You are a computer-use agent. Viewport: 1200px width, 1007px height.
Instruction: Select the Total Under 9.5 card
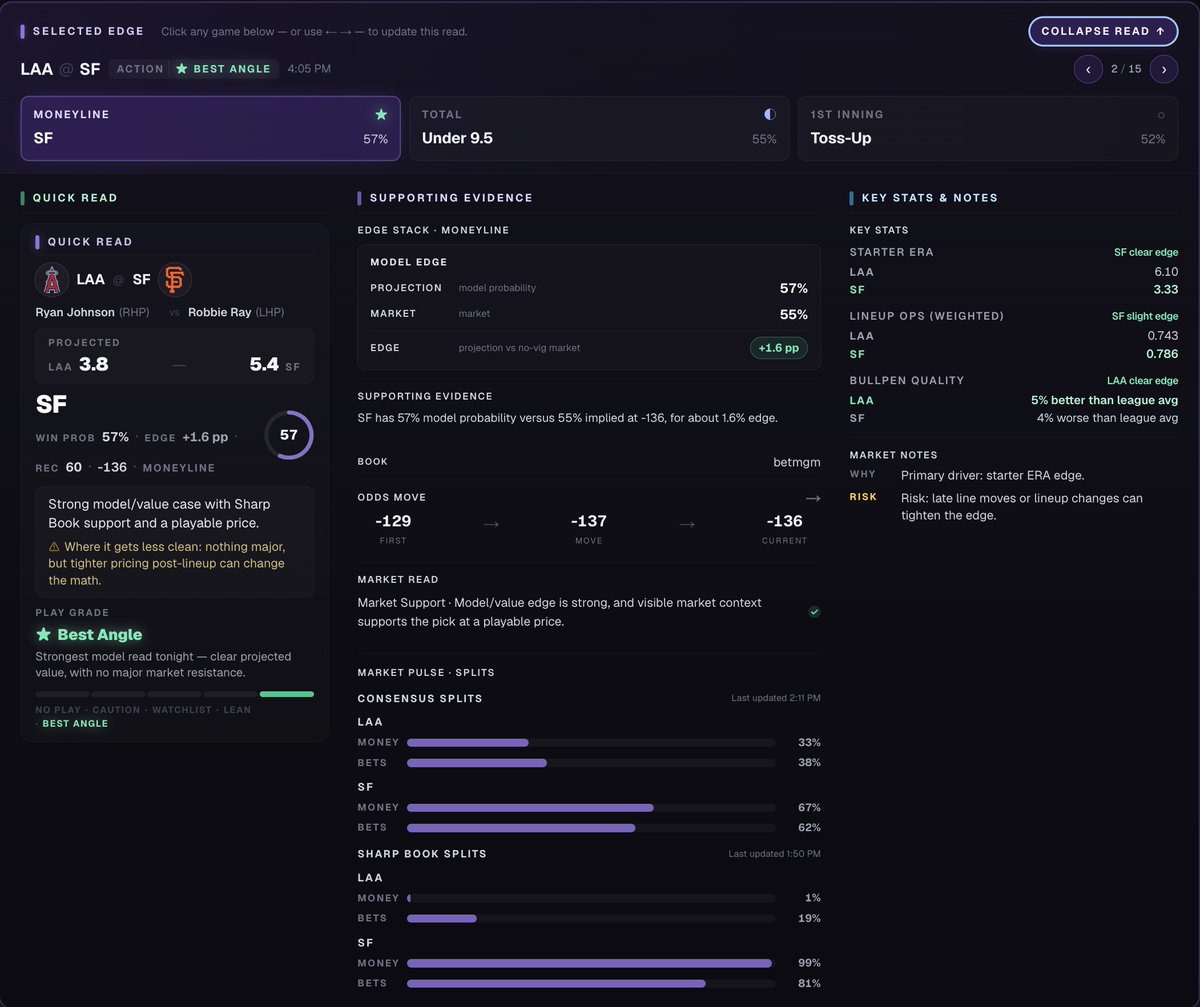pyautogui.click(x=599, y=128)
